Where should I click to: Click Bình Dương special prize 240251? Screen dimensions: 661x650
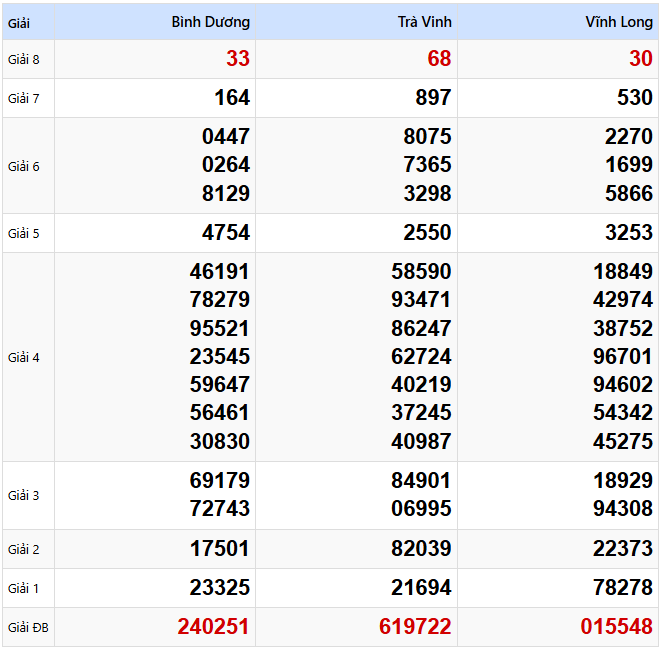(x=214, y=627)
